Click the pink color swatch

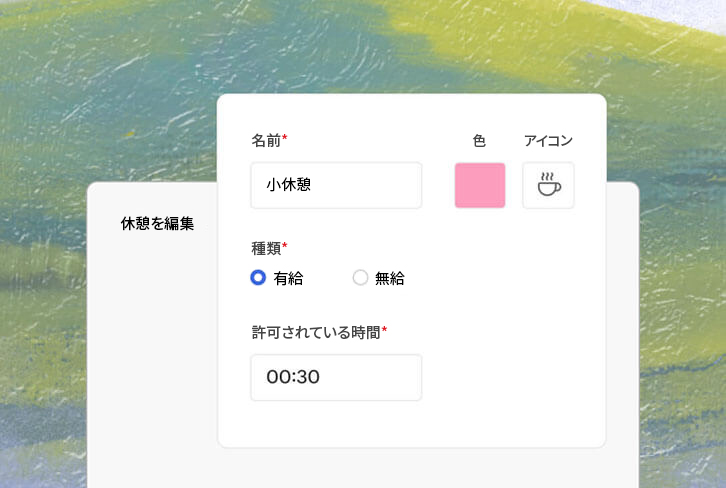point(480,186)
